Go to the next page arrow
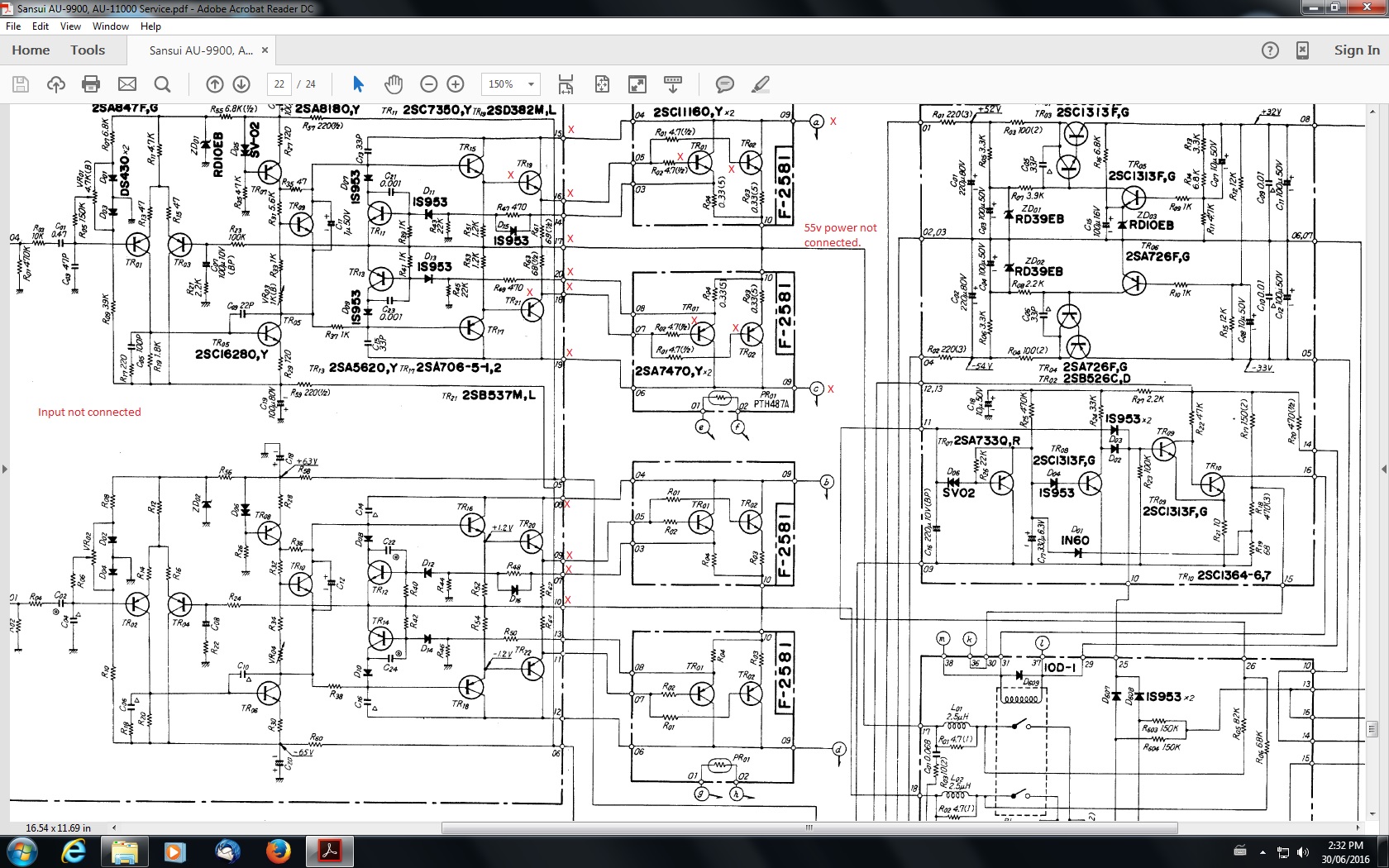Image resolution: width=1389 pixels, height=868 pixels. click(x=241, y=84)
